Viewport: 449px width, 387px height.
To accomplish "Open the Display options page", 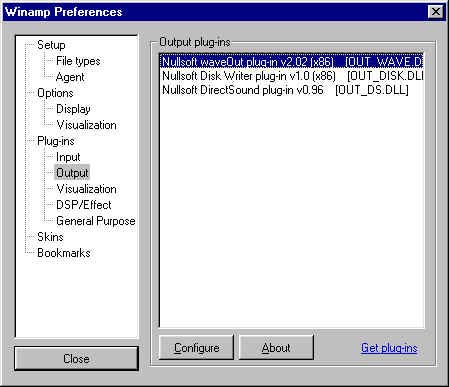I will [x=73, y=109].
